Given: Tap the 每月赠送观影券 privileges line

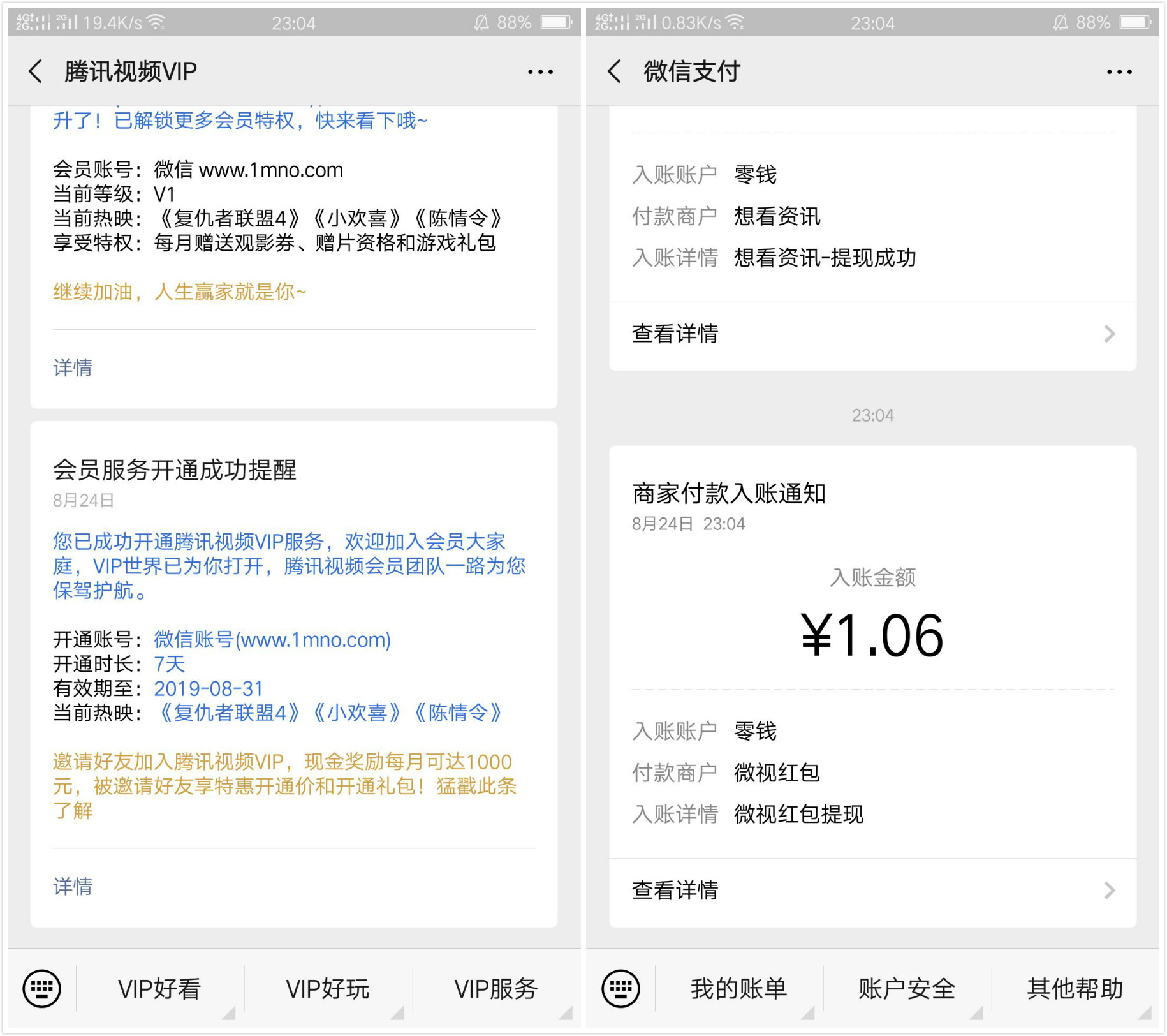Looking at the screenshot, I should pyautogui.click(x=274, y=242).
